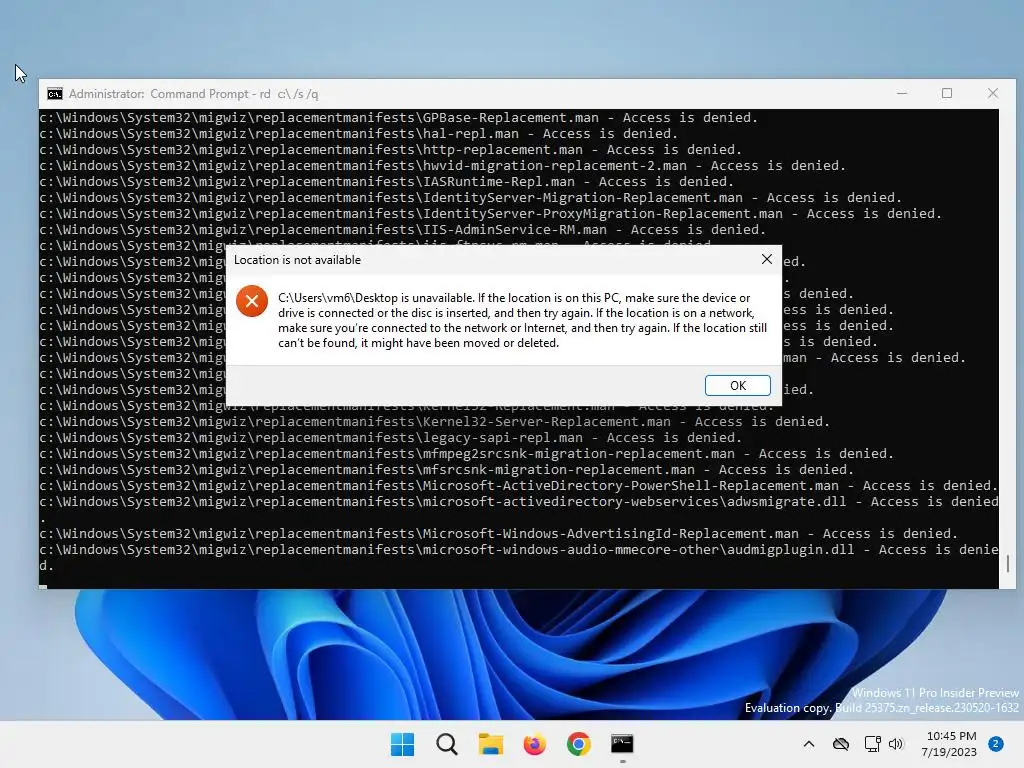1024x768 pixels.
Task: Click the IdentityServer-ProxyMigration-Replacement.man line
Action: point(490,214)
